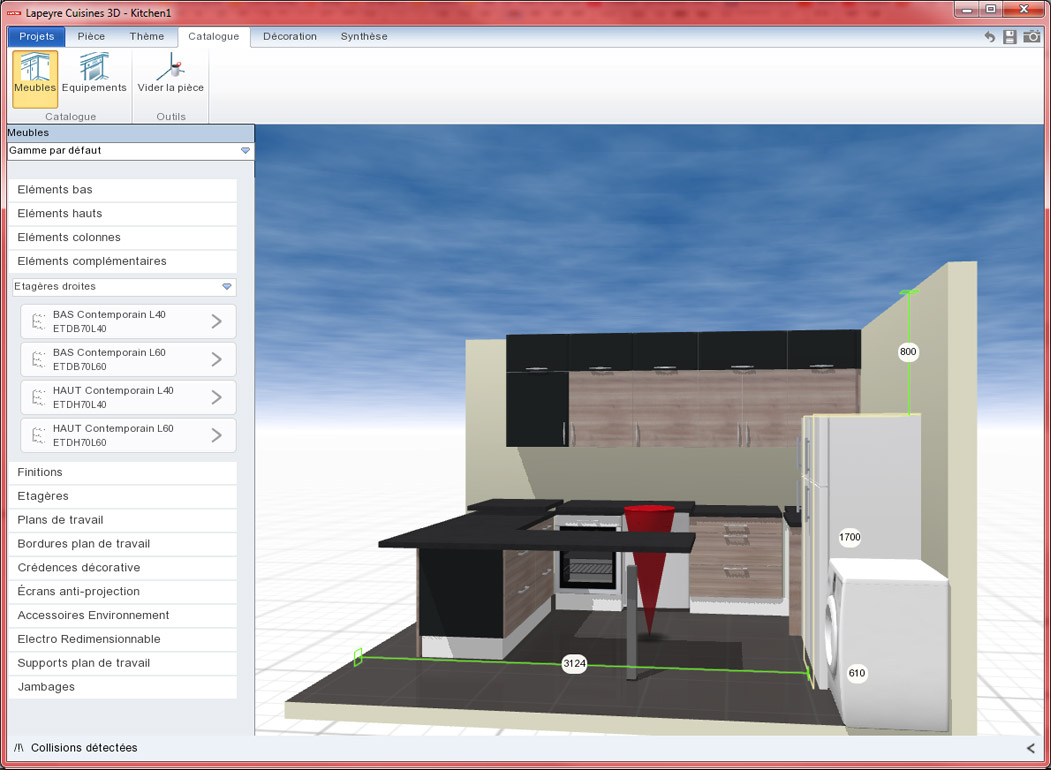Click the 3124 dimension label

(574, 663)
